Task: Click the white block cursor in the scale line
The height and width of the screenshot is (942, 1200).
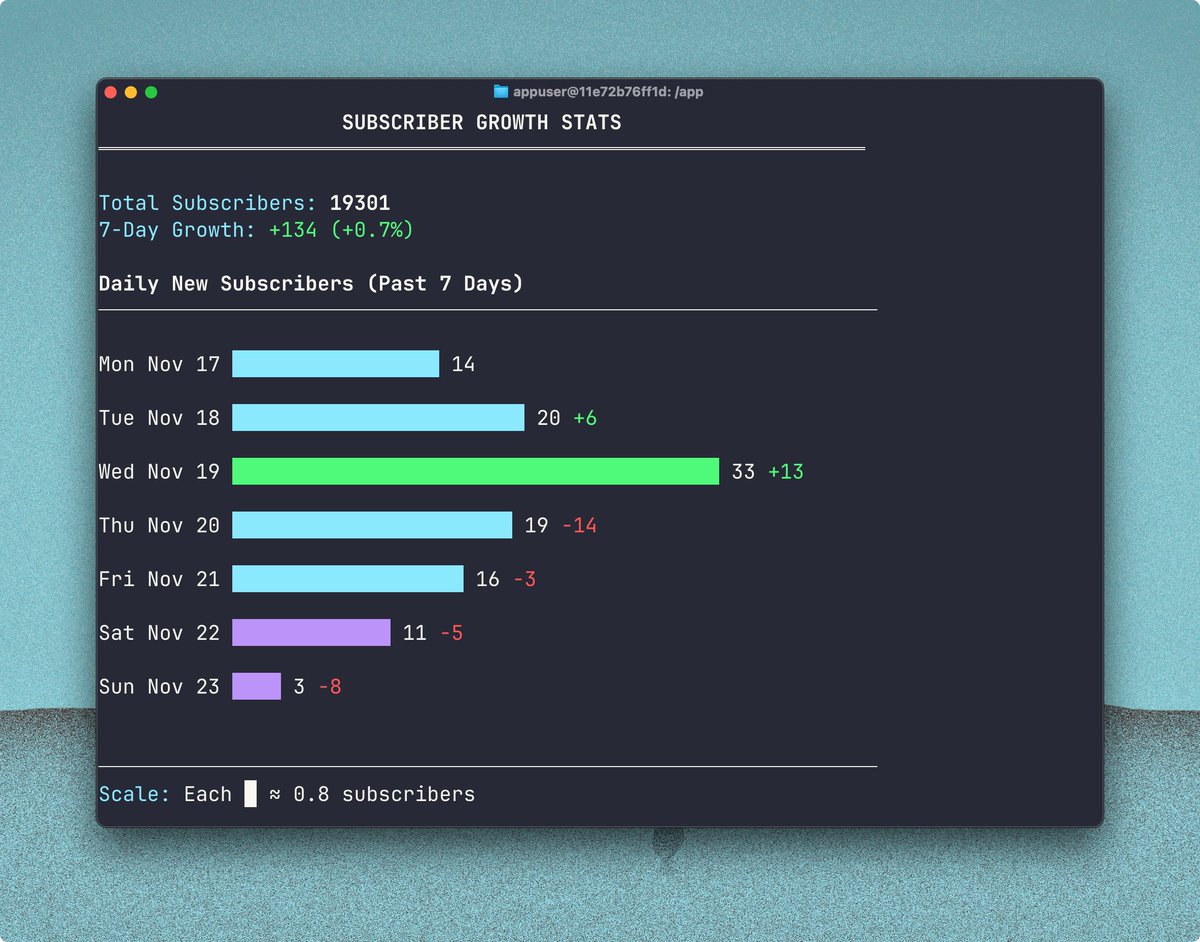Action: (x=250, y=795)
